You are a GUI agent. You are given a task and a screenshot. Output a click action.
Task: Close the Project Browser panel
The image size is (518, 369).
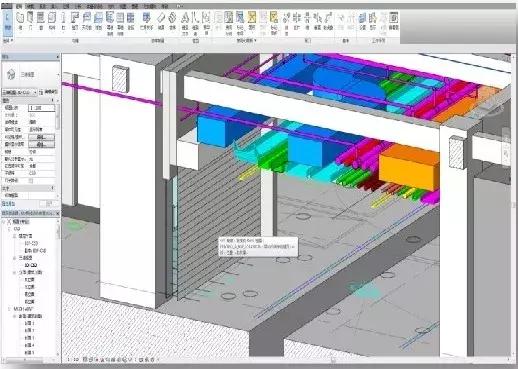coord(57,213)
